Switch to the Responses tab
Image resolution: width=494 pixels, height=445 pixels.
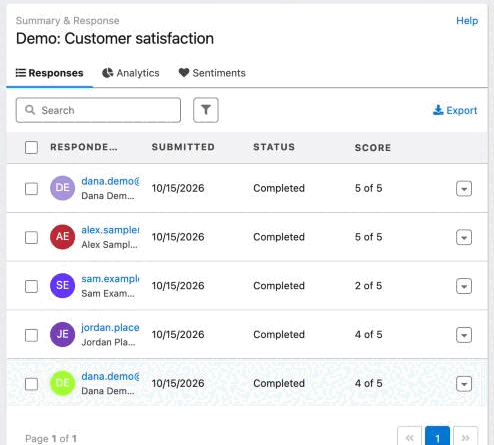(x=49, y=73)
